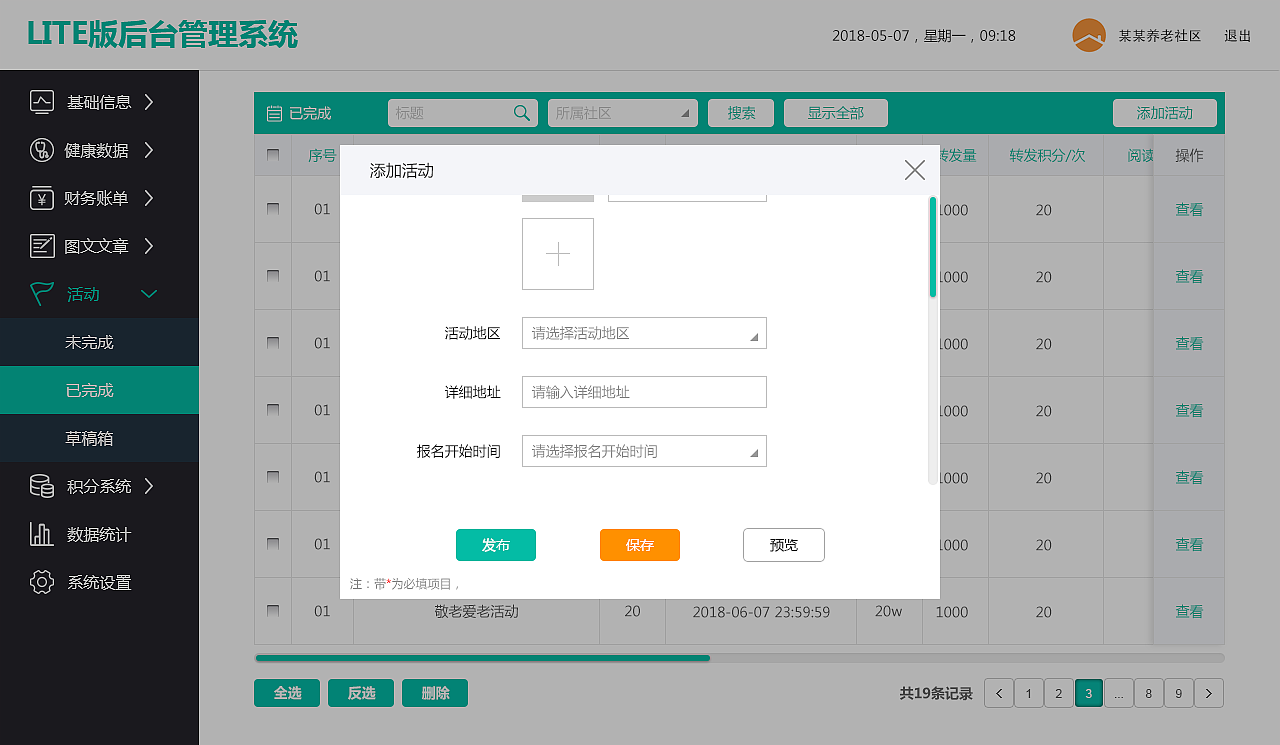Select the 基础信息 sidebar icon
The width and height of the screenshot is (1280, 745).
[42, 102]
